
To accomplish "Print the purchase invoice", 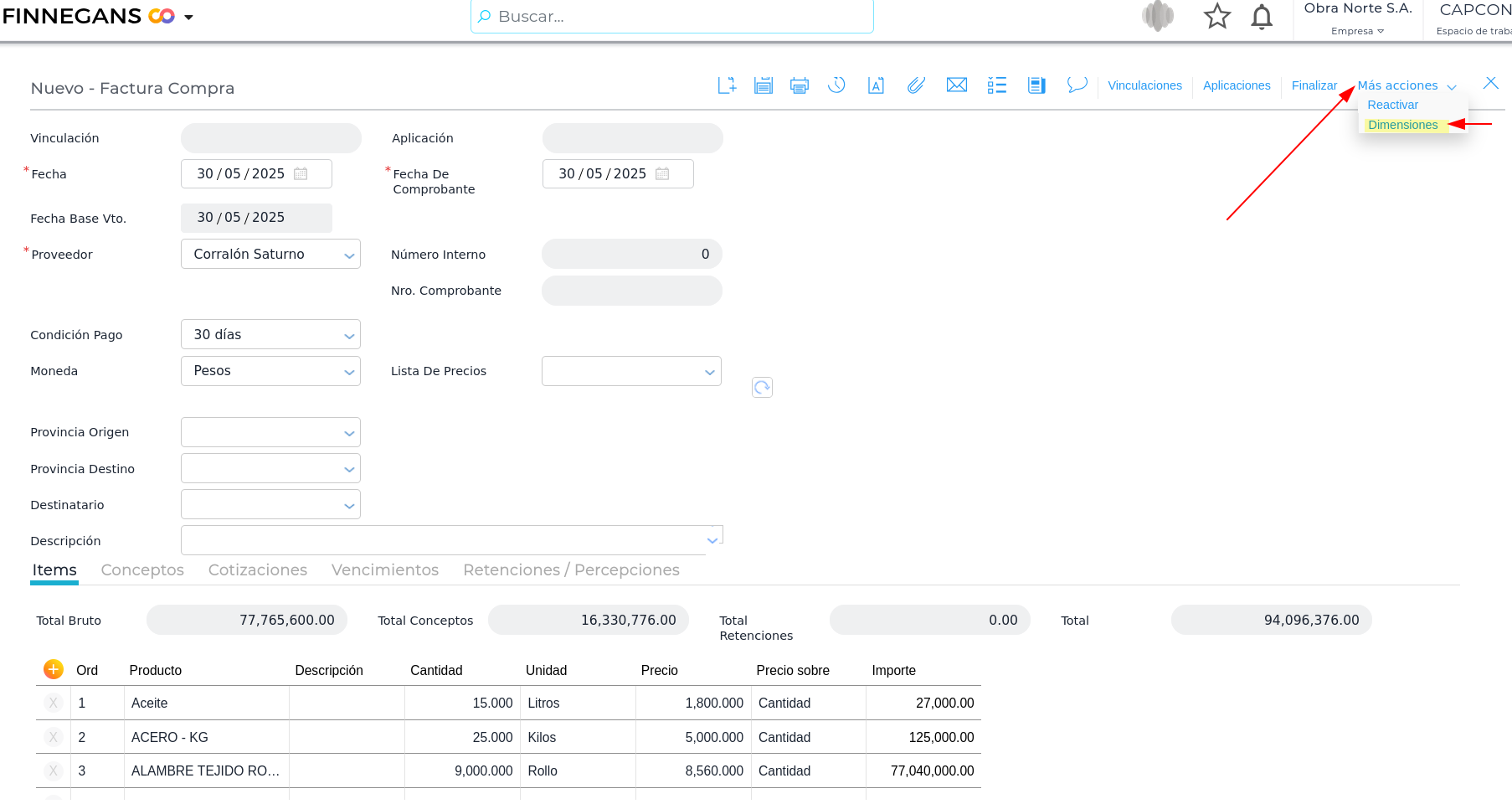I will click(x=800, y=85).
